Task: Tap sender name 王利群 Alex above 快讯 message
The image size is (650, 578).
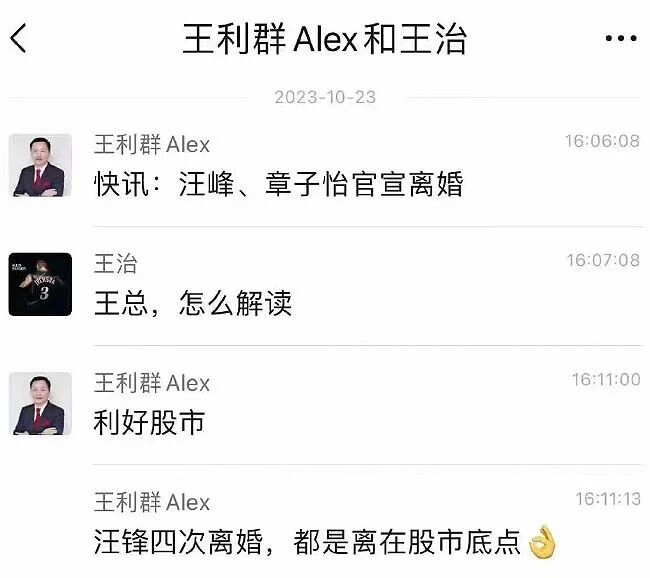Action: tap(152, 145)
